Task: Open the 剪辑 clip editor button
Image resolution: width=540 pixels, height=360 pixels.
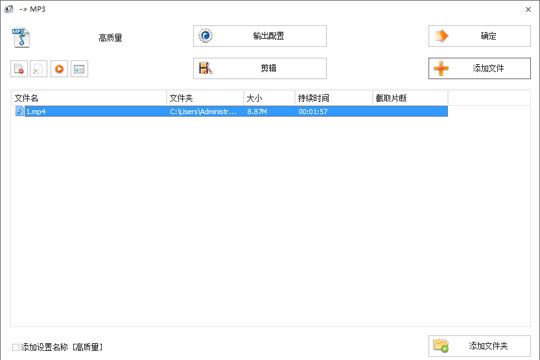Action: tap(260, 68)
